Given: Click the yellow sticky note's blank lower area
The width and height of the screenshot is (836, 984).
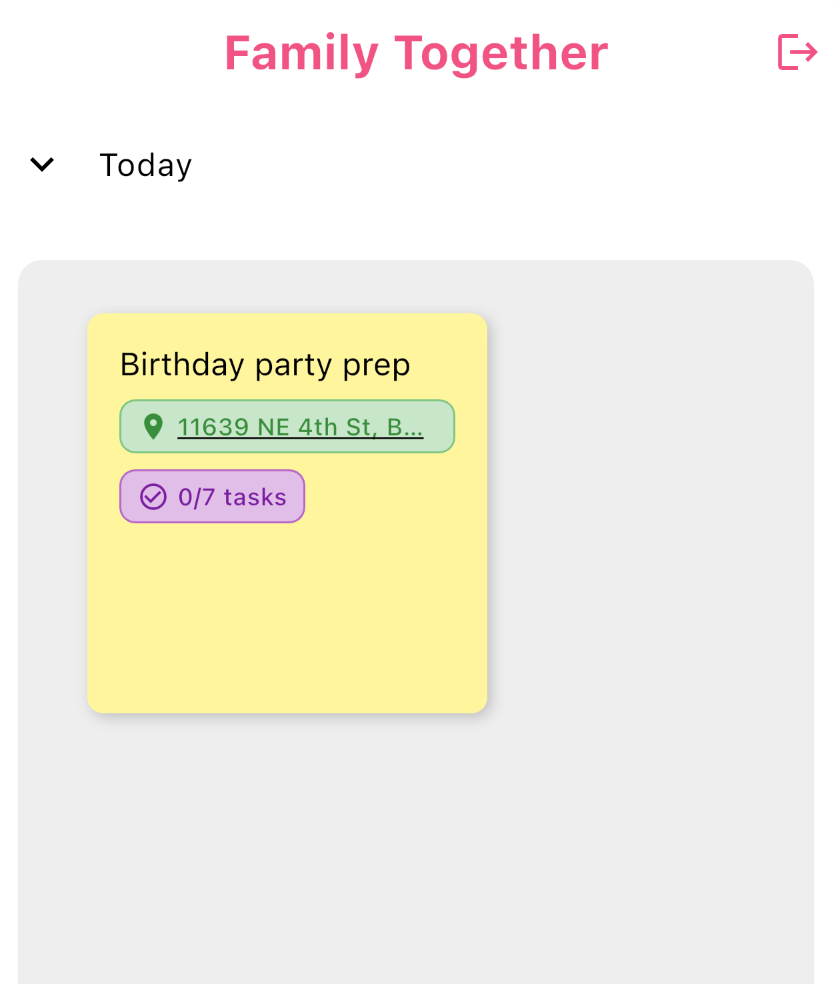Looking at the screenshot, I should (x=287, y=620).
